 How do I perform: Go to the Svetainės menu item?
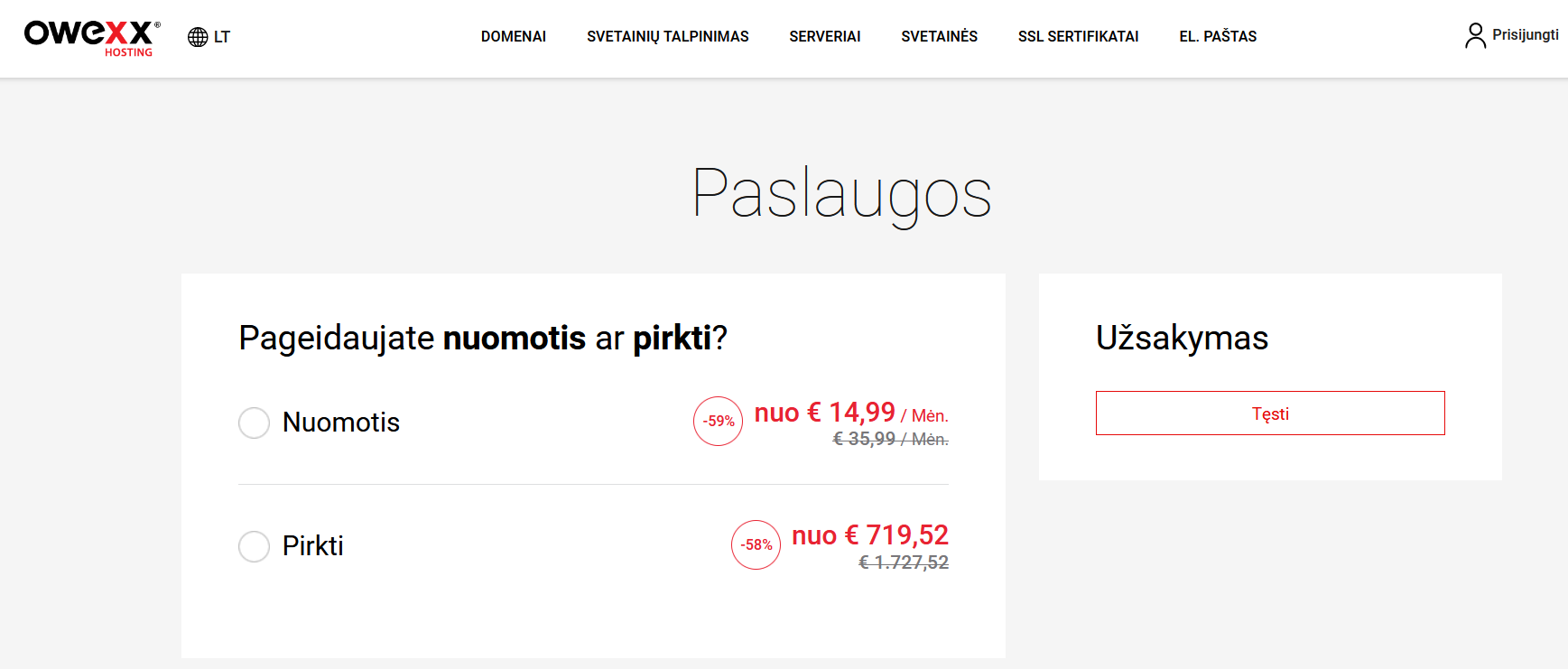pyautogui.click(x=940, y=36)
